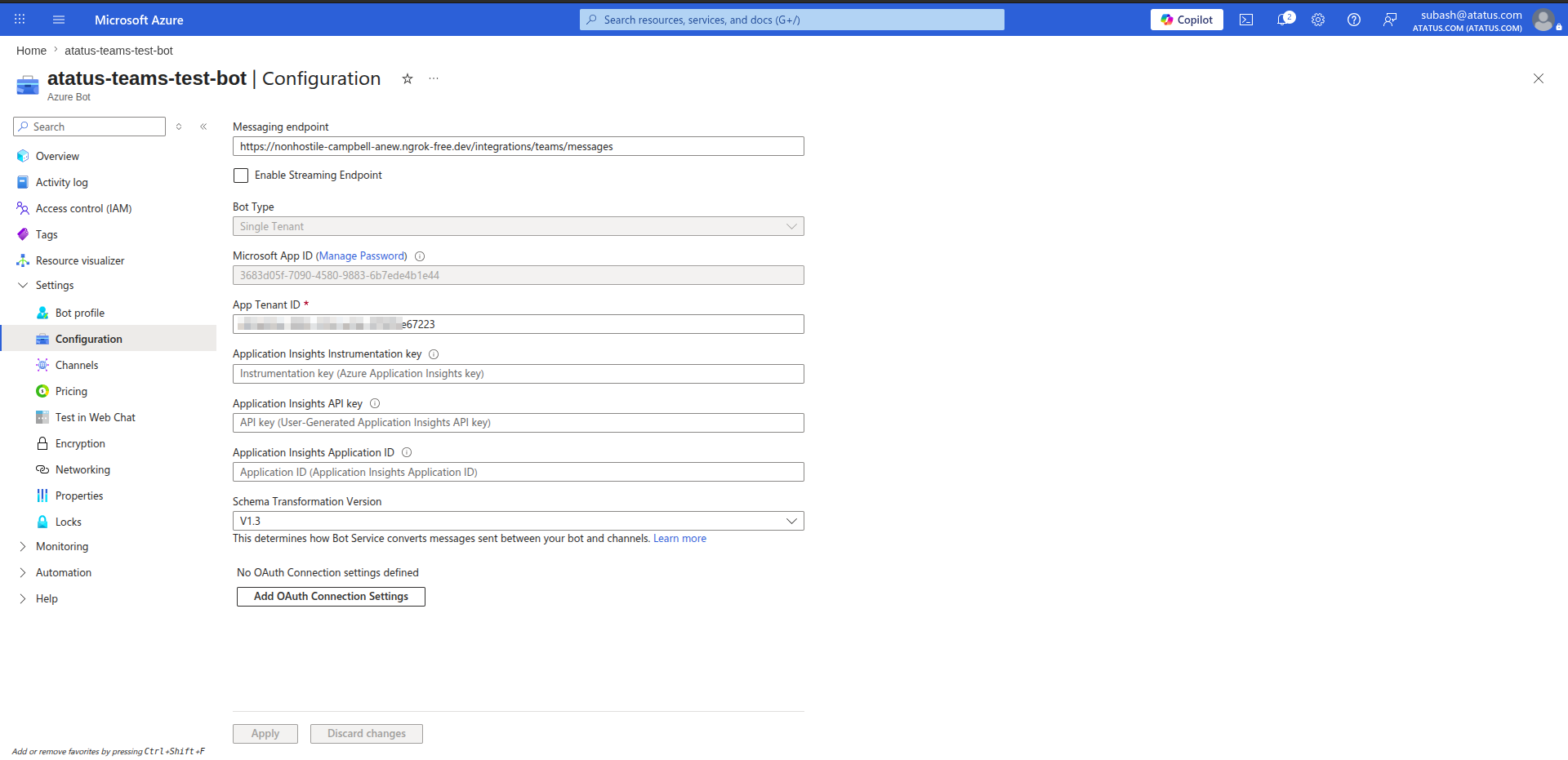
Task: Open Test in Web Chat label
Action: pyautogui.click(x=96, y=417)
